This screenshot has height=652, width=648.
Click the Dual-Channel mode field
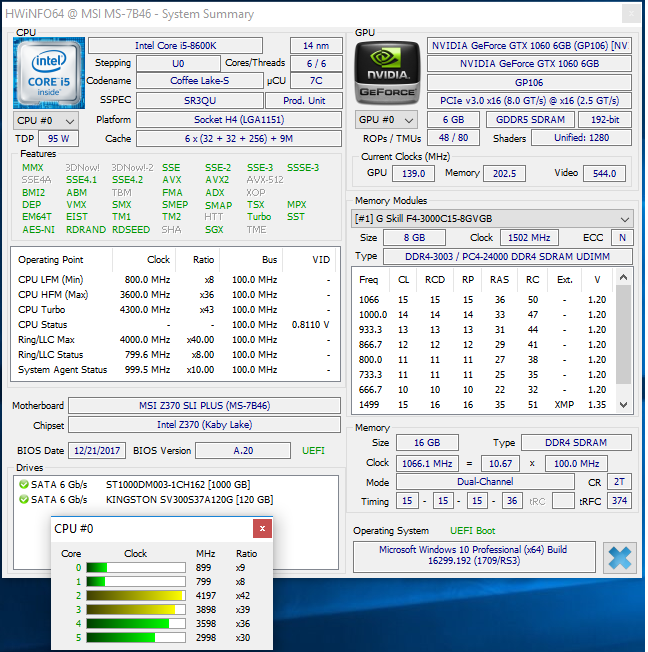point(485,482)
